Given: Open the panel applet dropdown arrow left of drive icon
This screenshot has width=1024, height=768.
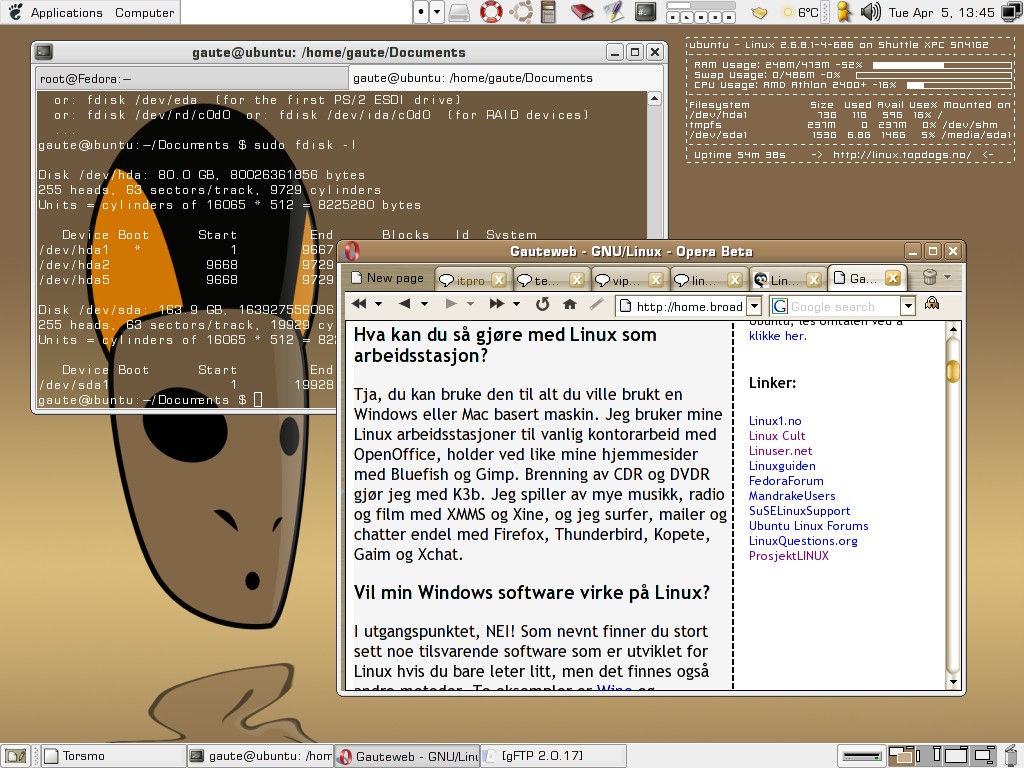Looking at the screenshot, I should 438,12.
